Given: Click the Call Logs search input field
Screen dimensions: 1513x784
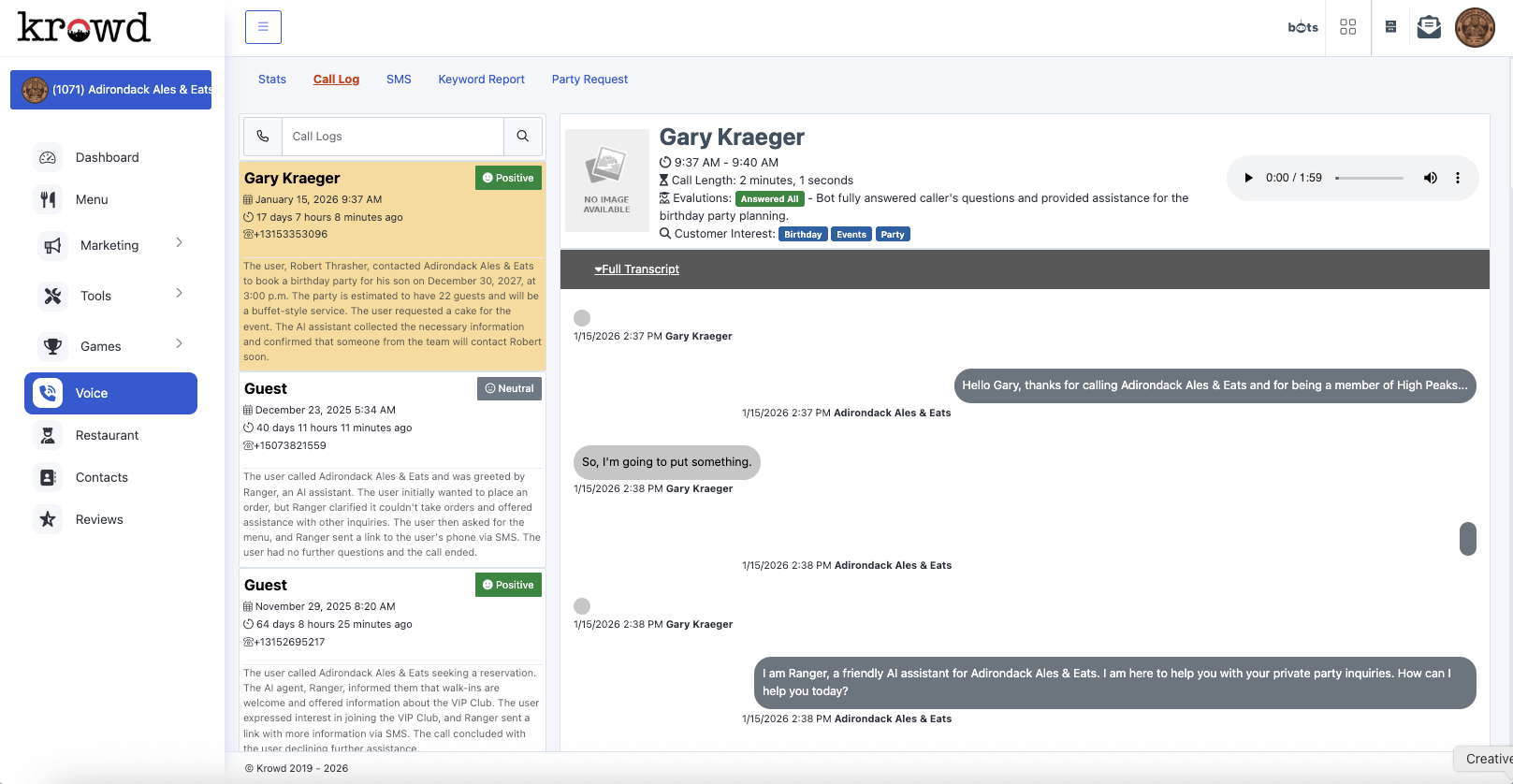Looking at the screenshot, I should click(393, 137).
